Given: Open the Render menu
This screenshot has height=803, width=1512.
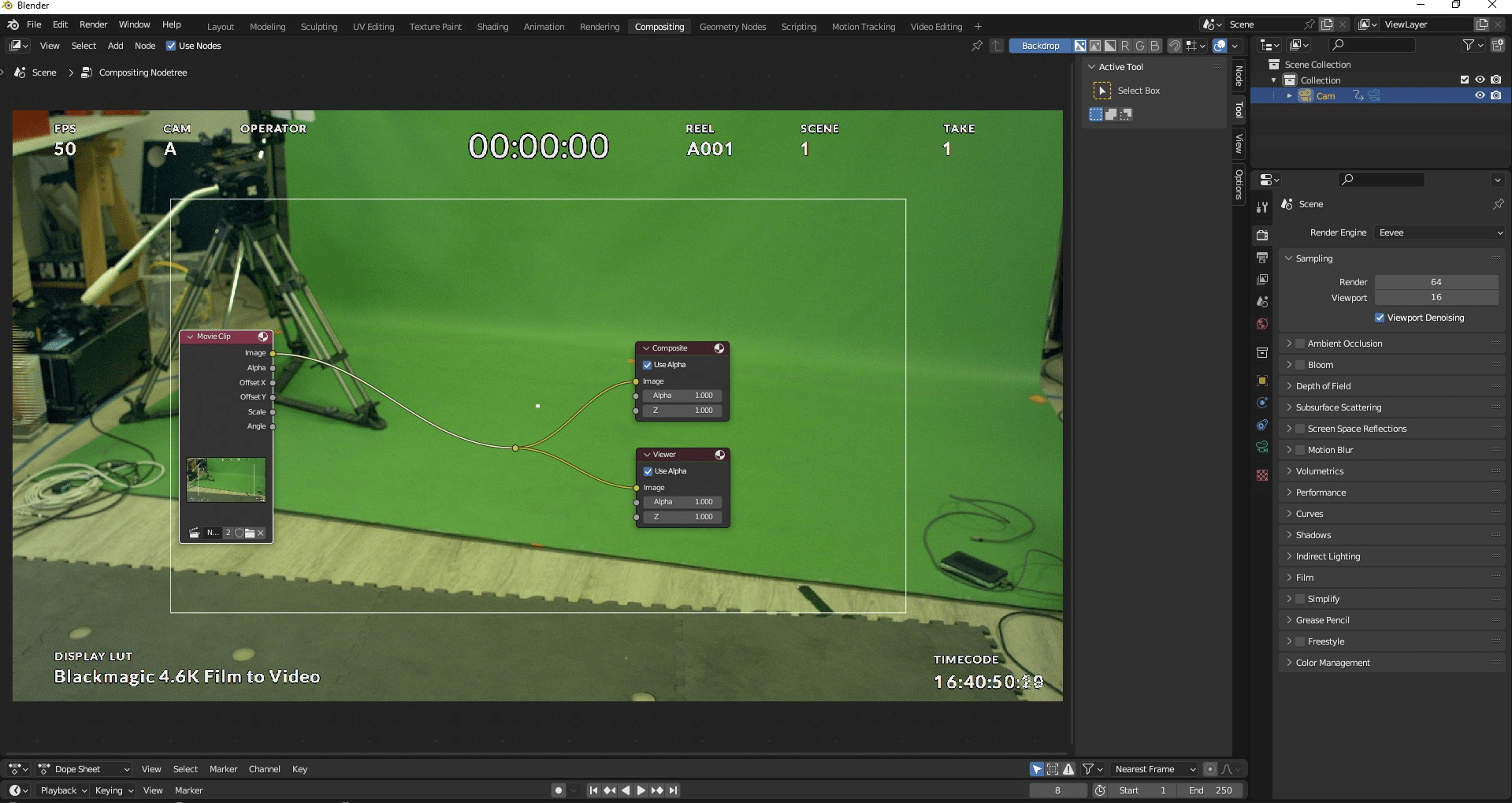Looking at the screenshot, I should (x=93, y=24).
